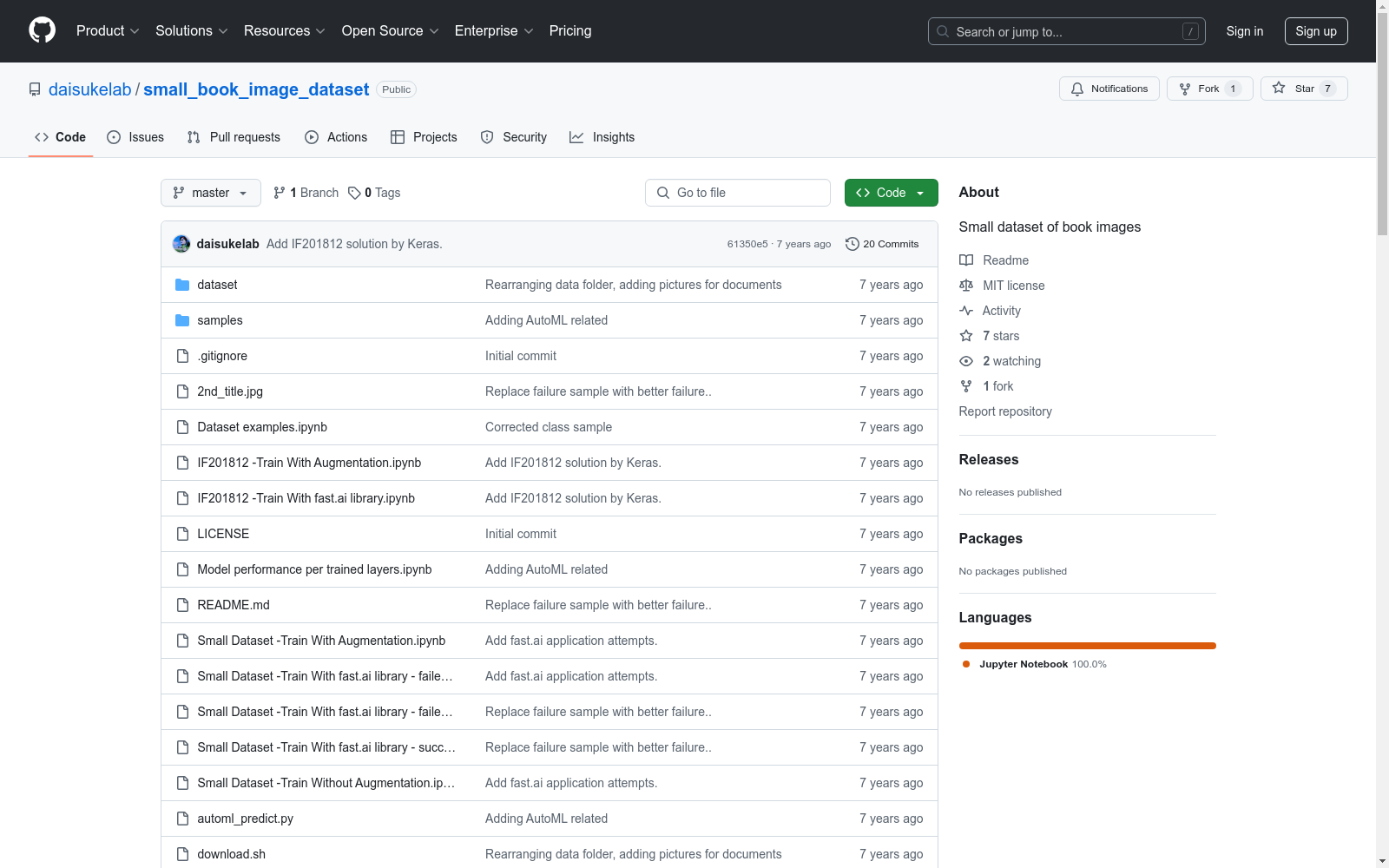Click the branch icon beside 1 Branch
The image size is (1389, 868).
pos(280,193)
